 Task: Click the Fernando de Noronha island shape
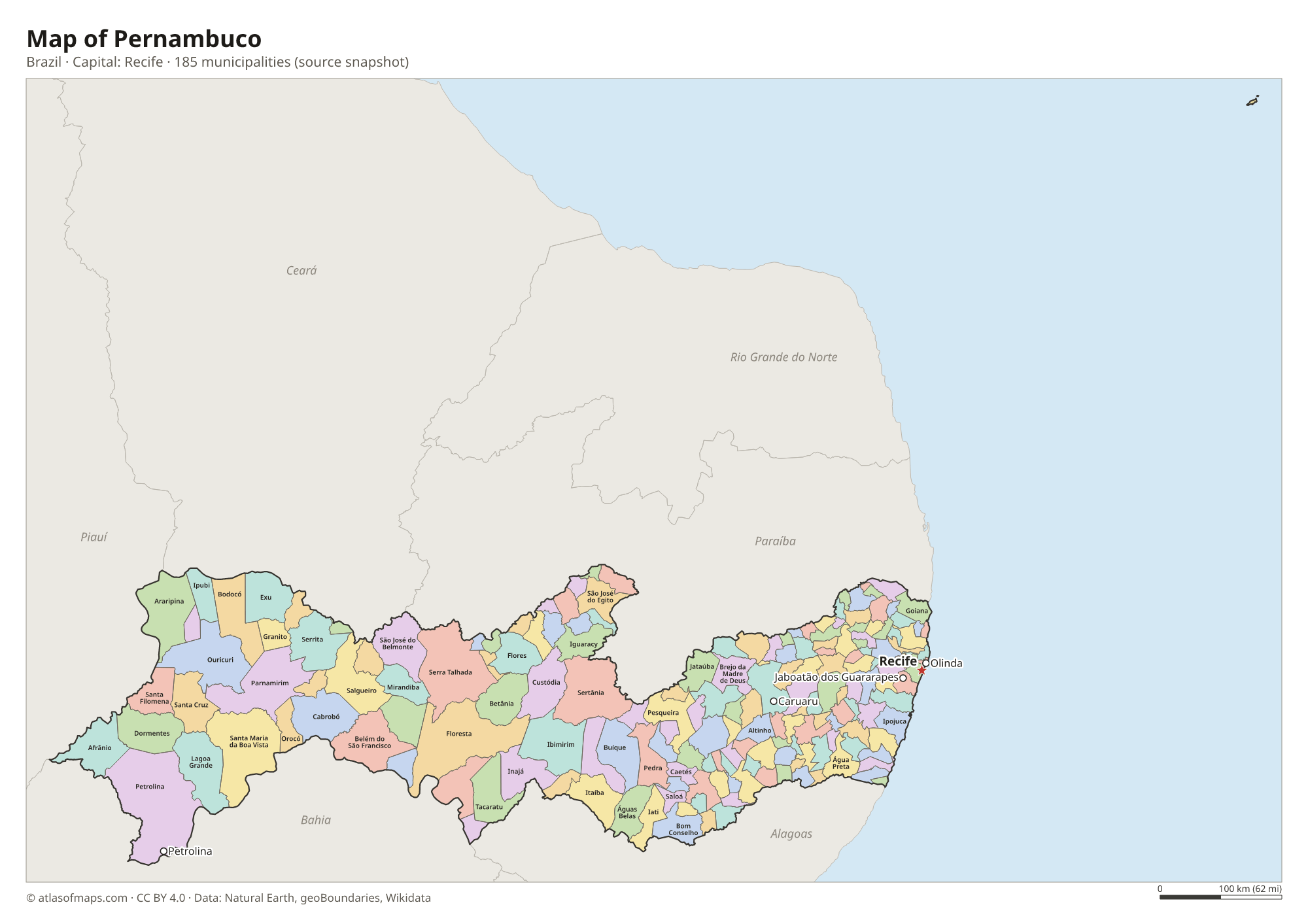coord(1252,101)
